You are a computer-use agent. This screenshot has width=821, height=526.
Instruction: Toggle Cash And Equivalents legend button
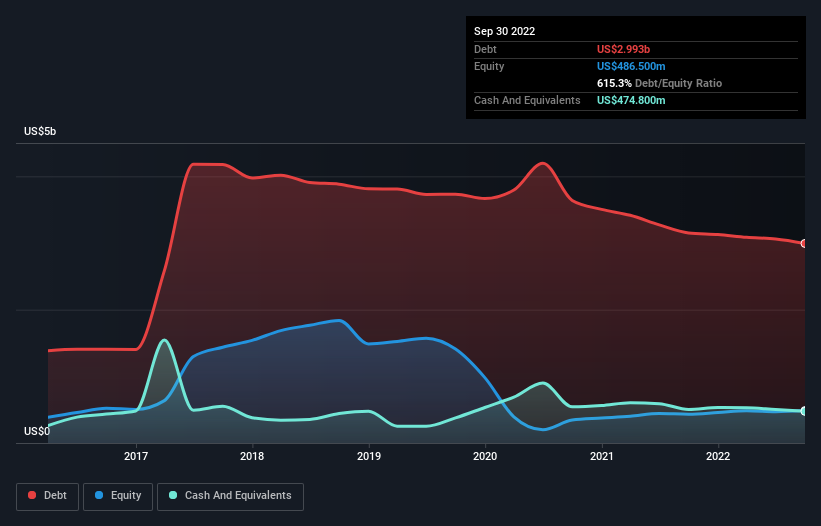230,496
